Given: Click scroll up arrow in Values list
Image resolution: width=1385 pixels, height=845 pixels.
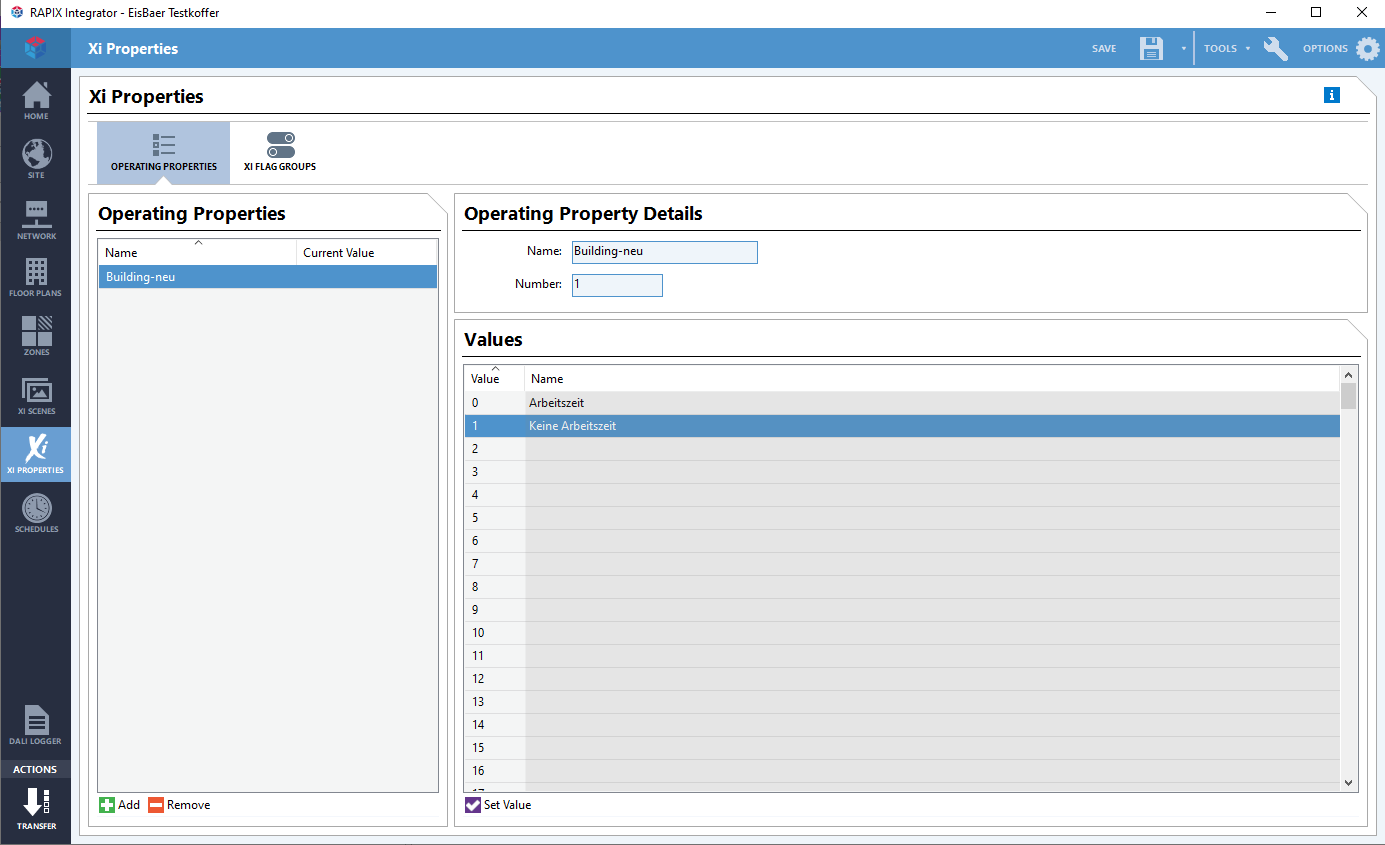Looking at the screenshot, I should tap(1348, 374).
